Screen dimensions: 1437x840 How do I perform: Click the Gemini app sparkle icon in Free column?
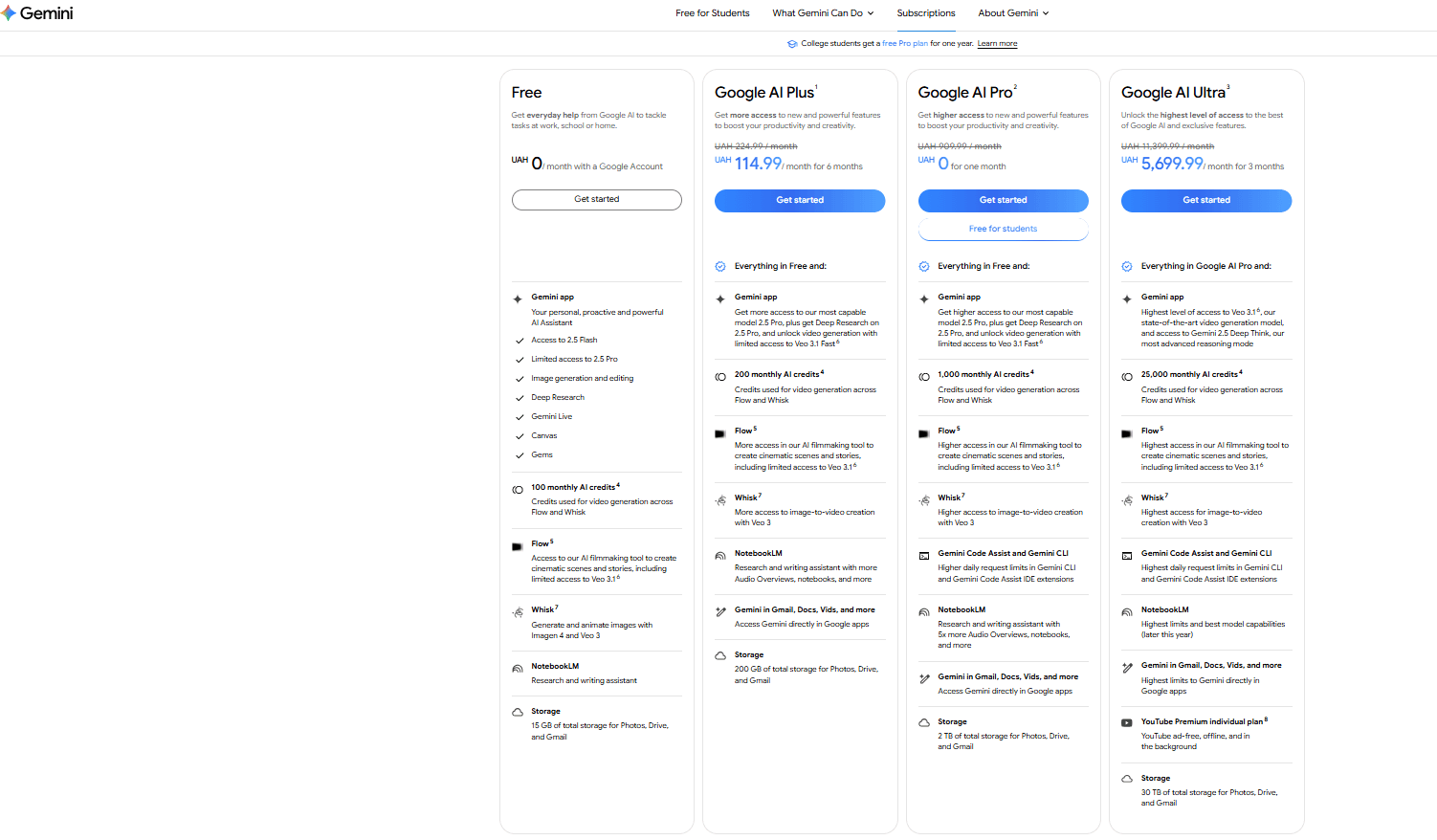pyautogui.click(x=517, y=297)
